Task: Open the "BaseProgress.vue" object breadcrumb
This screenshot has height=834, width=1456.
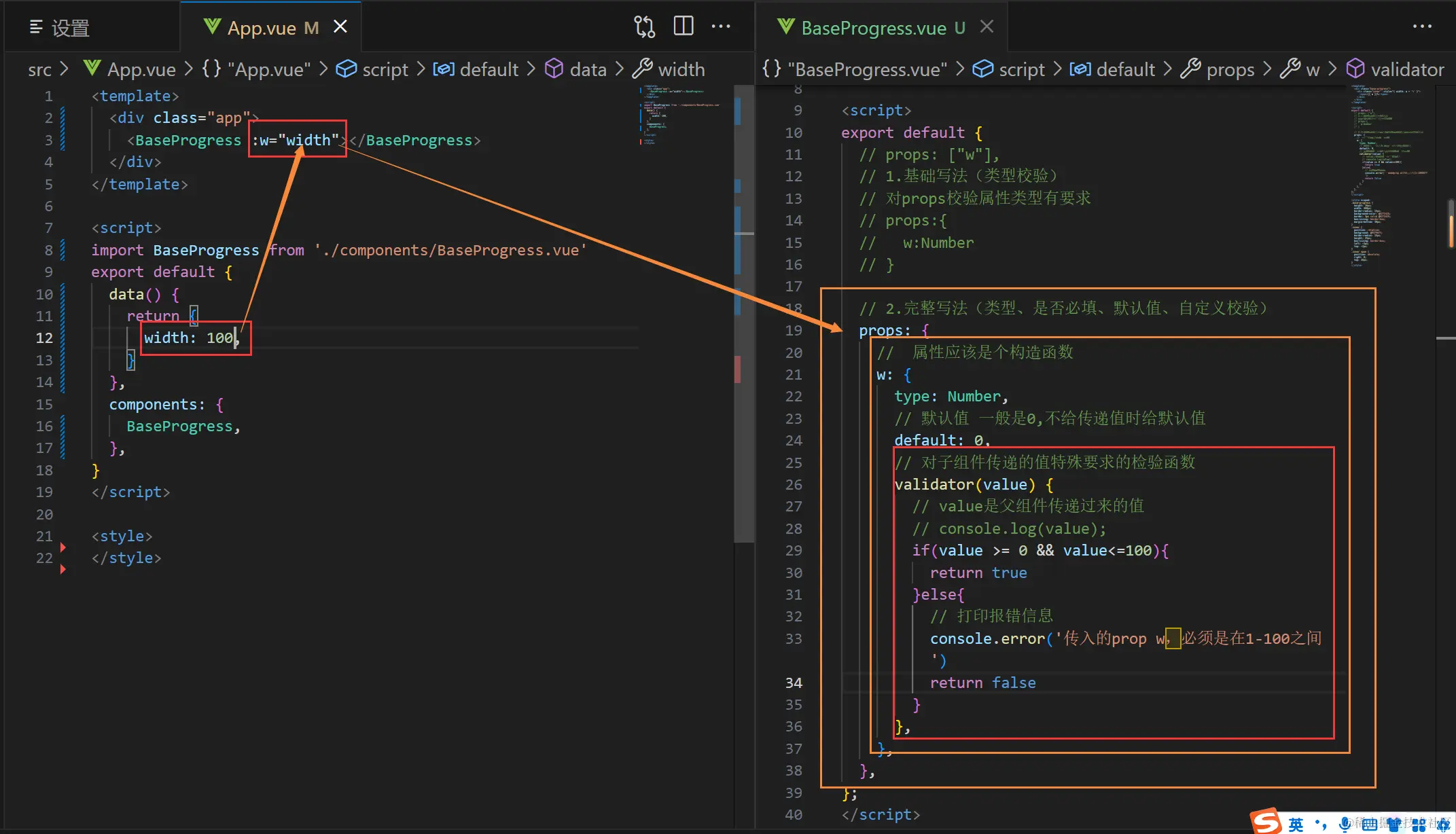Action: click(x=867, y=69)
